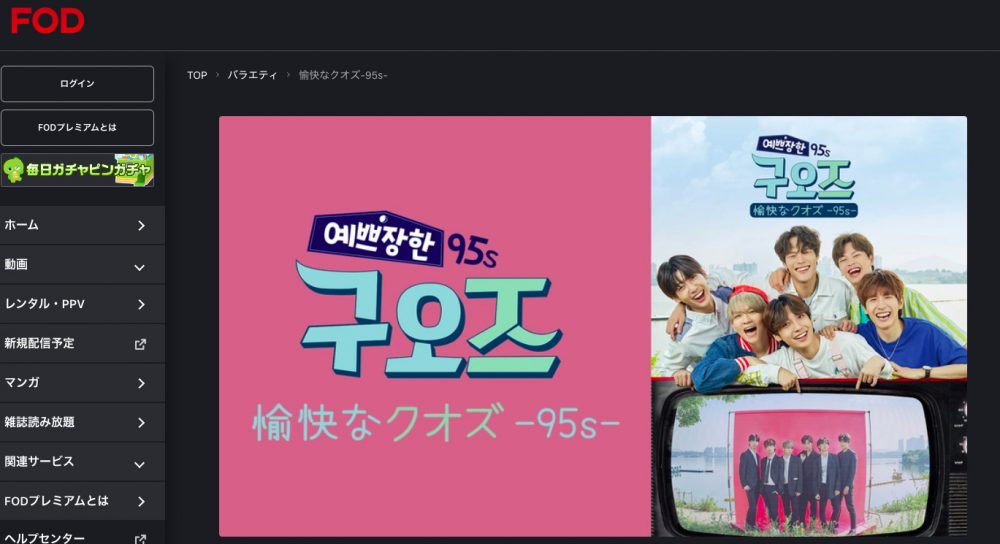Click the arrow next to 雑誌読み放題

141,423
